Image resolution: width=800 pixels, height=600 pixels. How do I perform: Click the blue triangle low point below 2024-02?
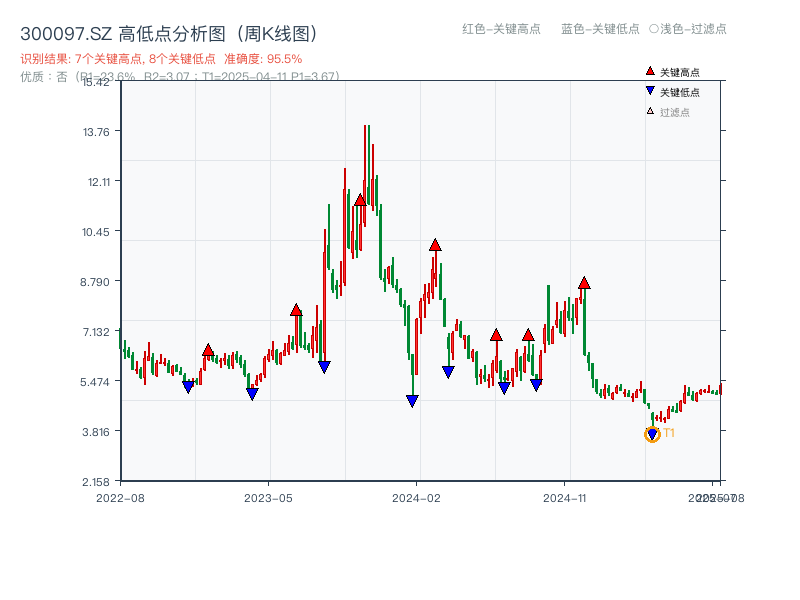click(x=412, y=400)
